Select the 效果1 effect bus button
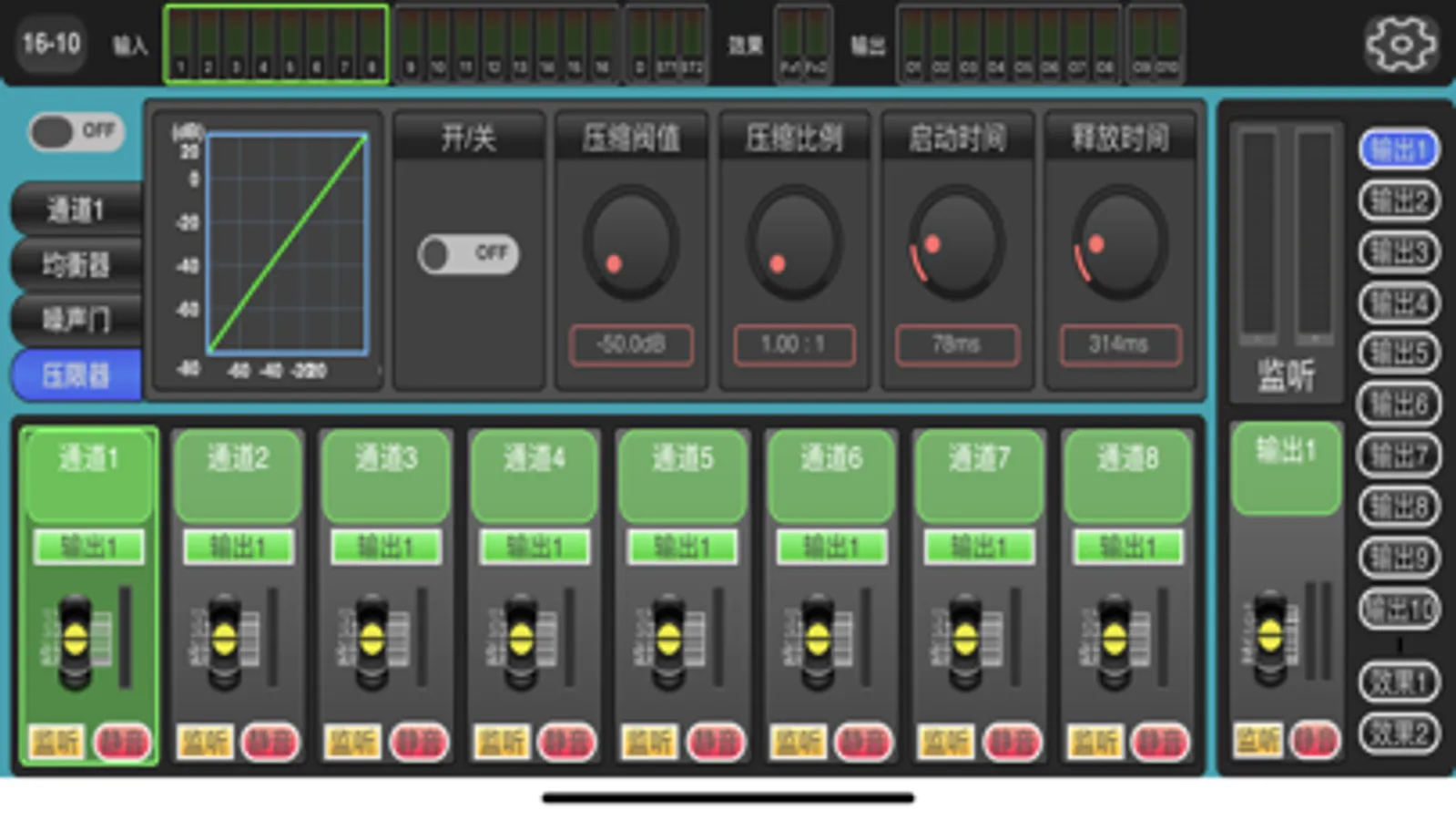Viewport: 1456px width, 820px height. 1400,682
